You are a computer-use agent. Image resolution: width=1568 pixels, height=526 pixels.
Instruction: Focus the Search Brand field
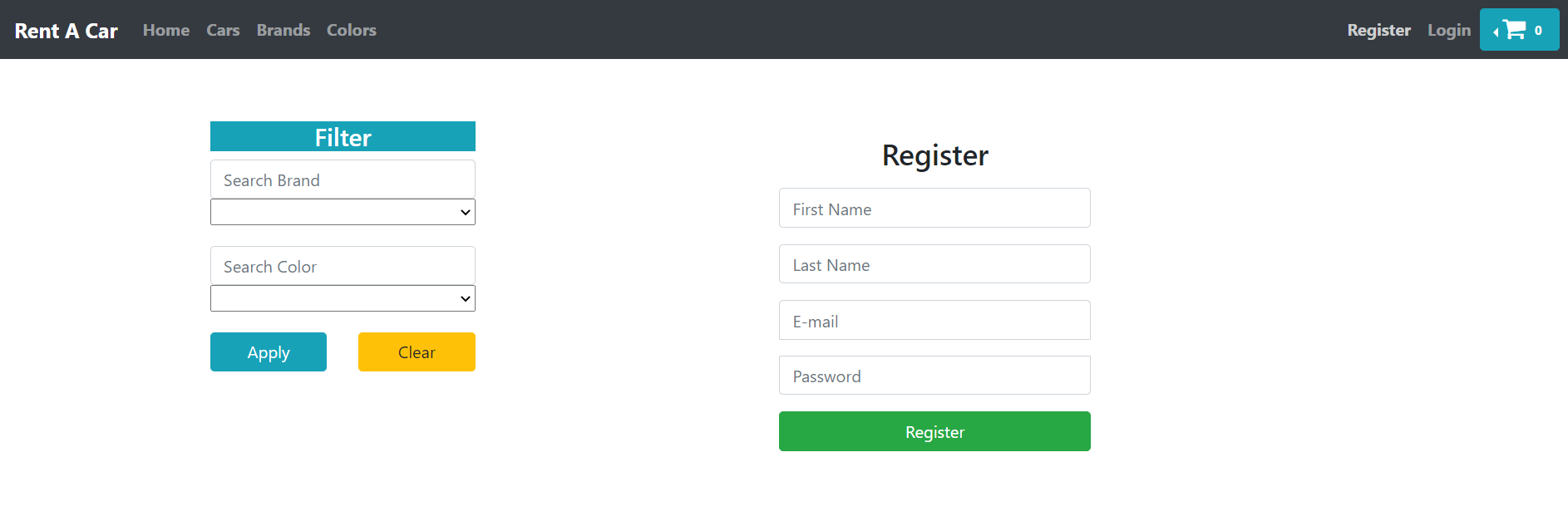pyautogui.click(x=343, y=179)
